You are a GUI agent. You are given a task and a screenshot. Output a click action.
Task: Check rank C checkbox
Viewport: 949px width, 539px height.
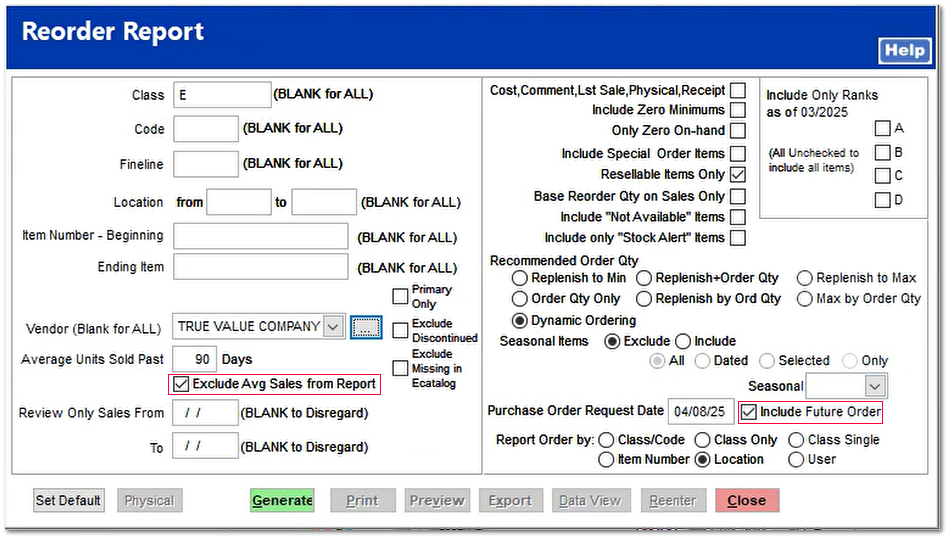[882, 176]
